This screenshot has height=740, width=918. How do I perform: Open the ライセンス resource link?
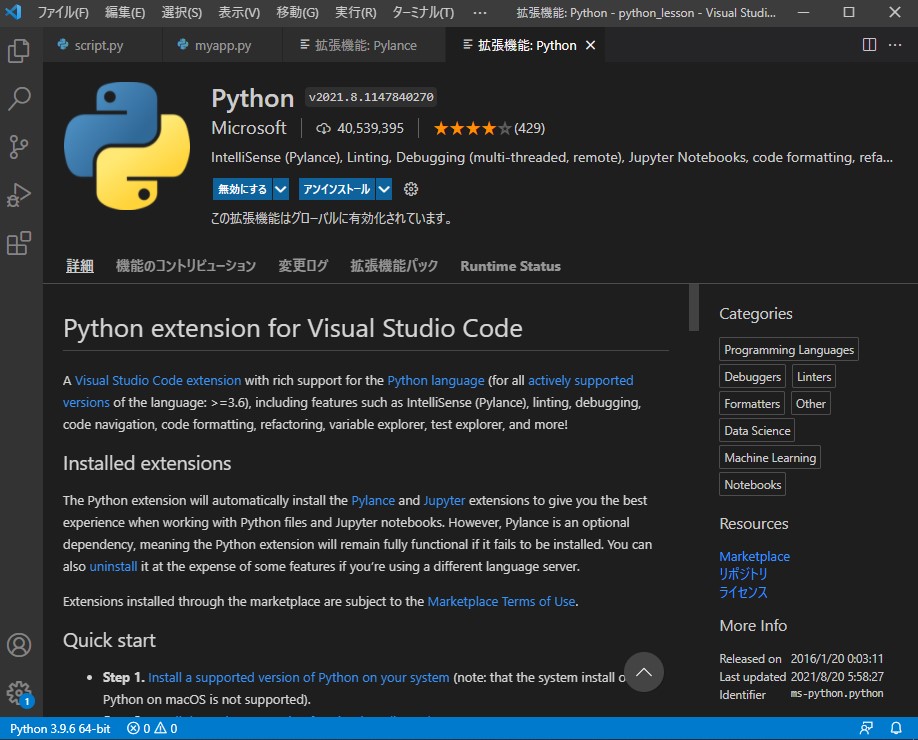click(743, 592)
